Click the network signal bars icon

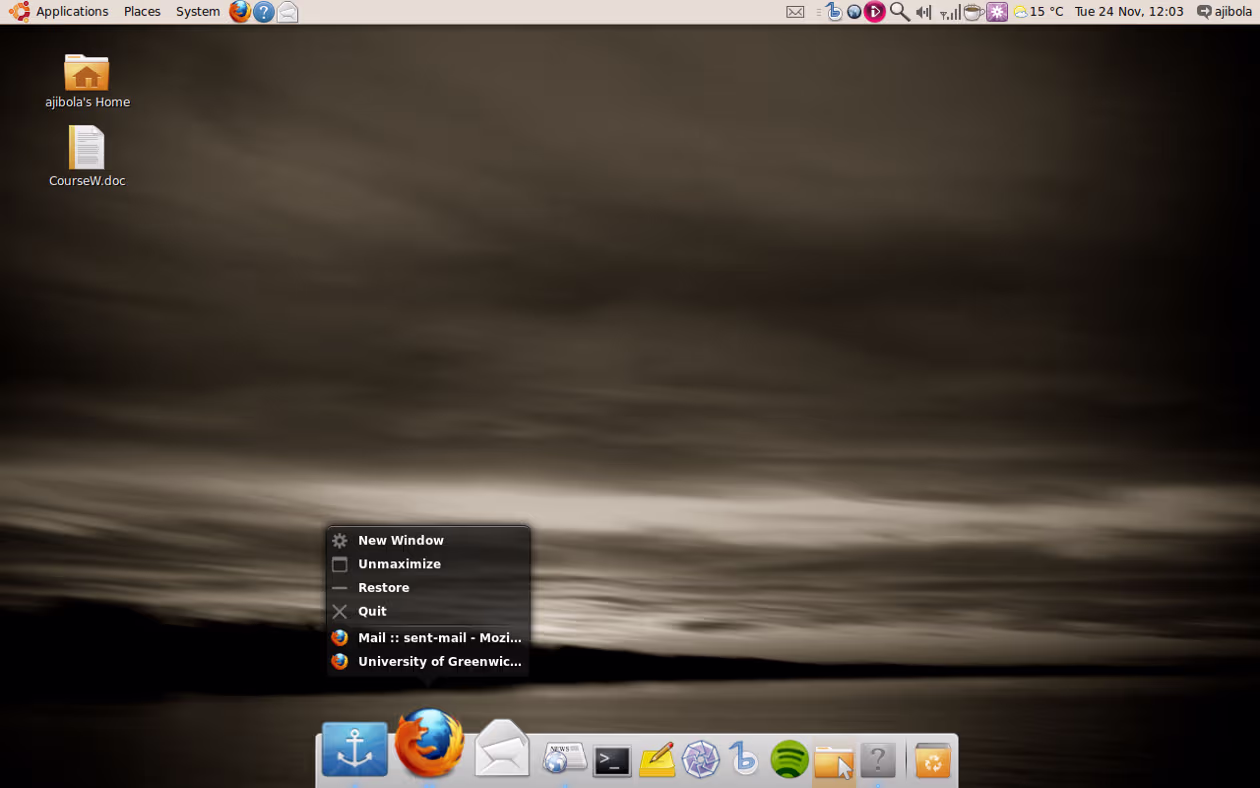click(950, 12)
